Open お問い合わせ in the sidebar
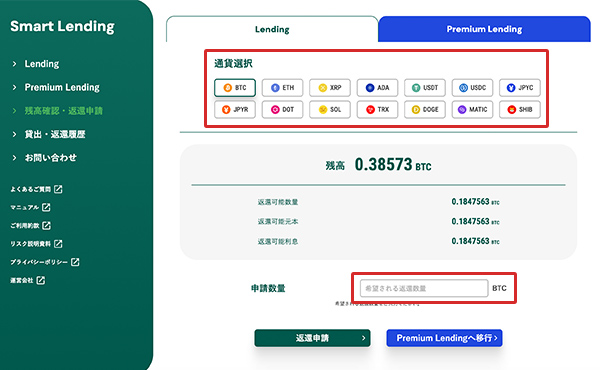Viewport: 600px width, 370px height. (x=51, y=158)
